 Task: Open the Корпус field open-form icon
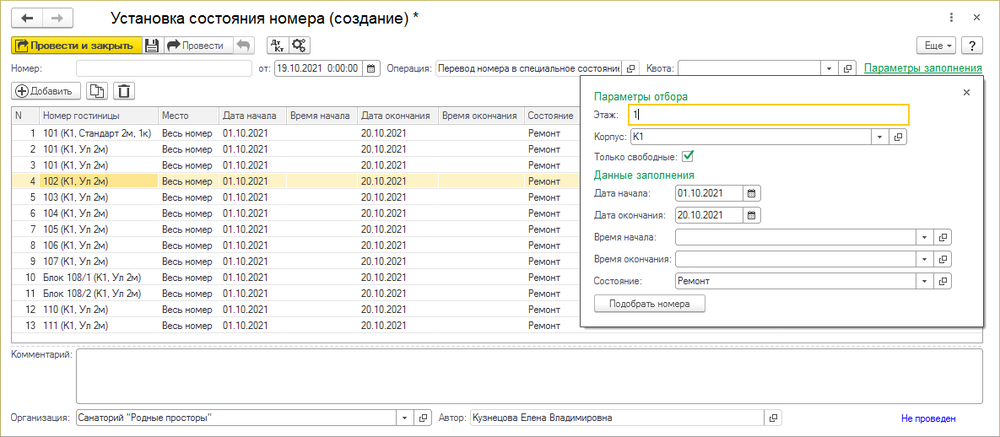(x=899, y=137)
